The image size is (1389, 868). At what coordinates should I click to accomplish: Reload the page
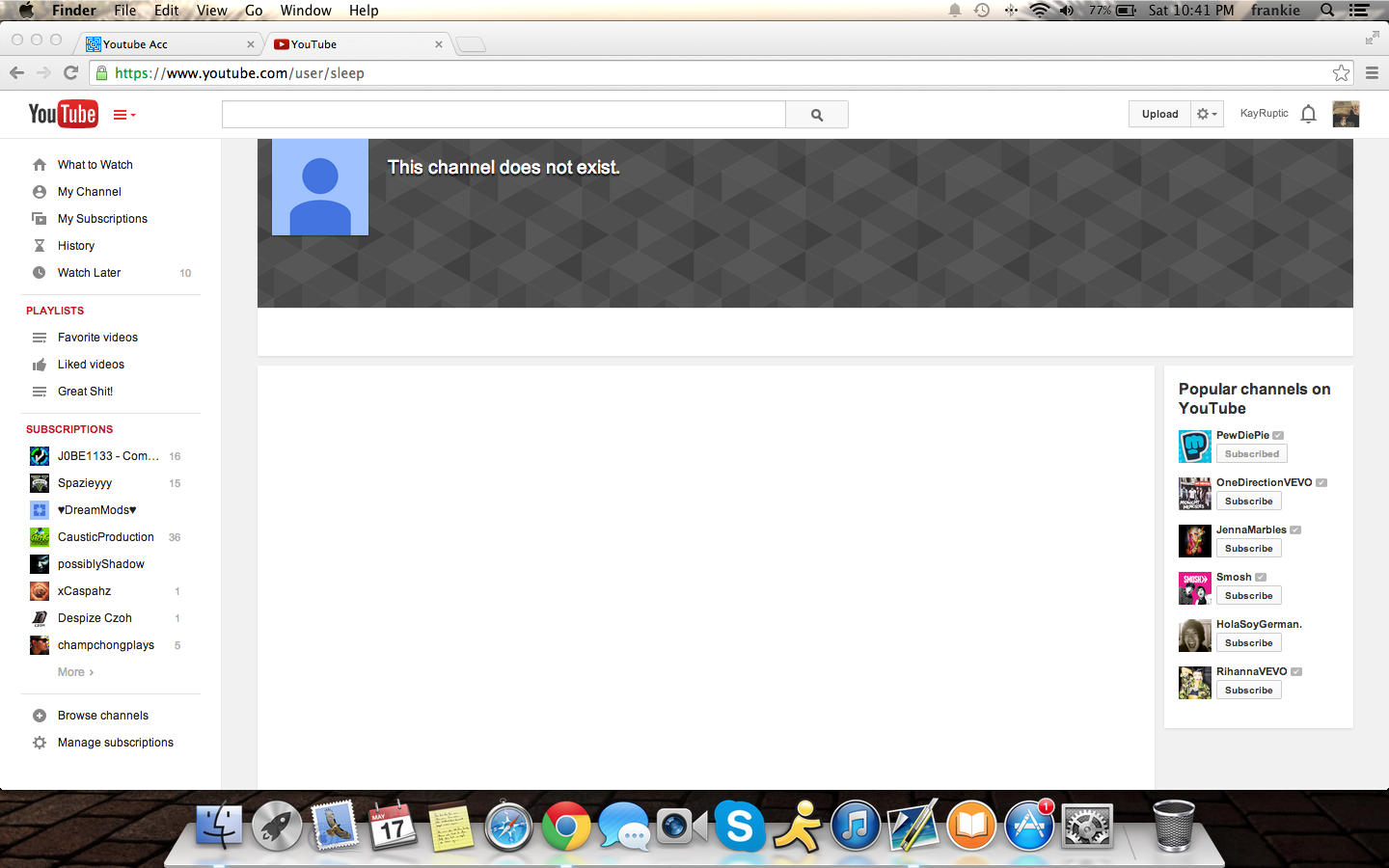(70, 73)
